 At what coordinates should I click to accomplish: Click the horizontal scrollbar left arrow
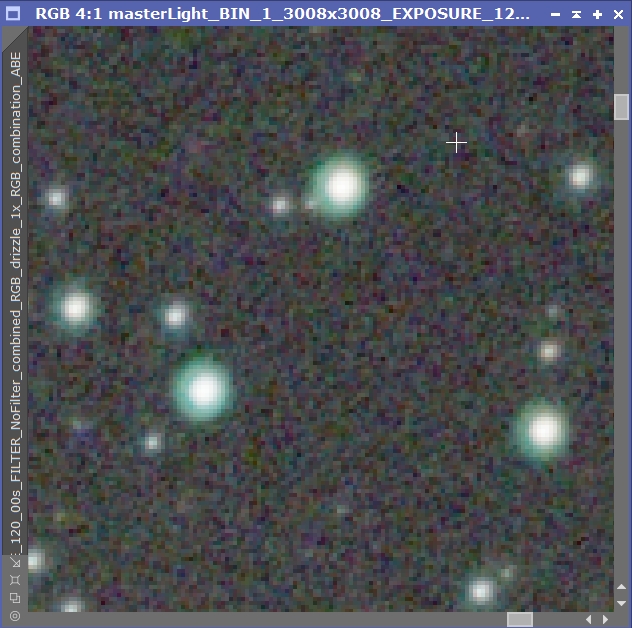coord(588,619)
